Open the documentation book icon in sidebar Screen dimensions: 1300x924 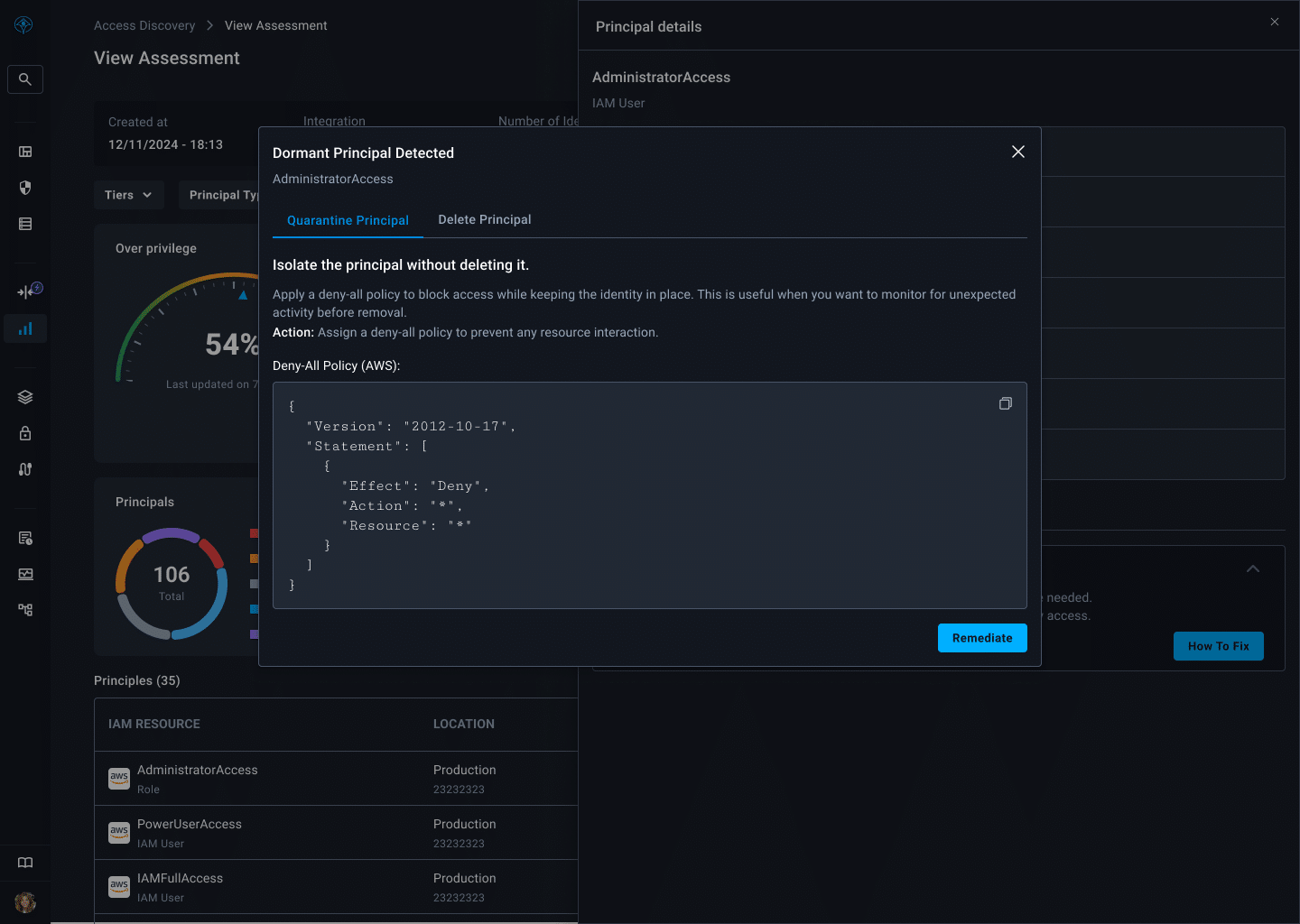(x=25, y=863)
